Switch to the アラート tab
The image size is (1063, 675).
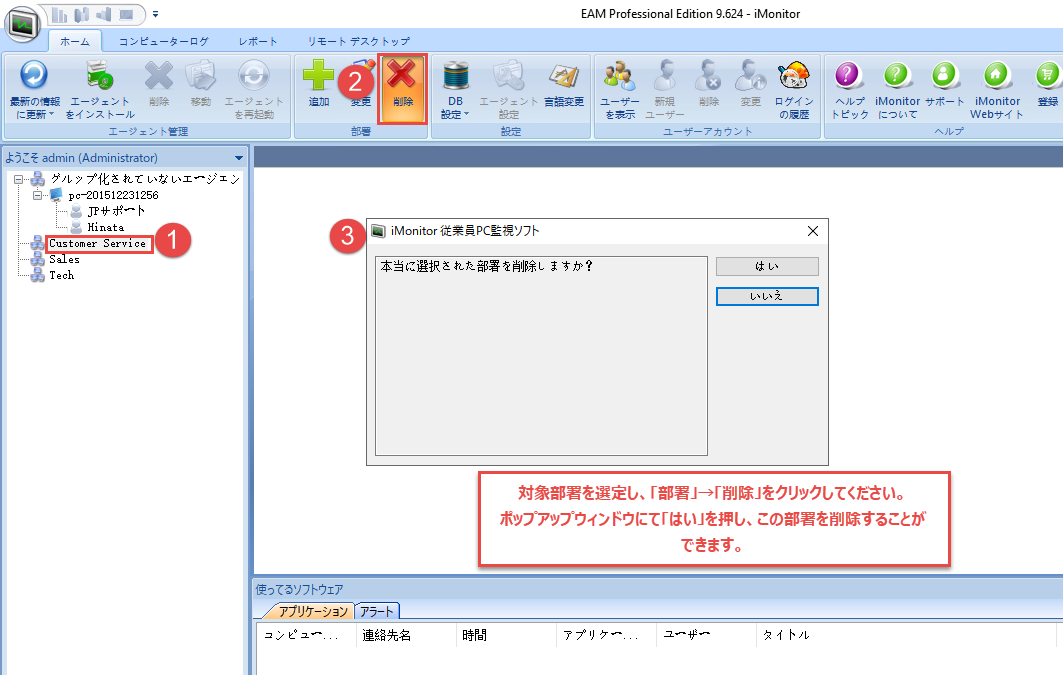377,611
